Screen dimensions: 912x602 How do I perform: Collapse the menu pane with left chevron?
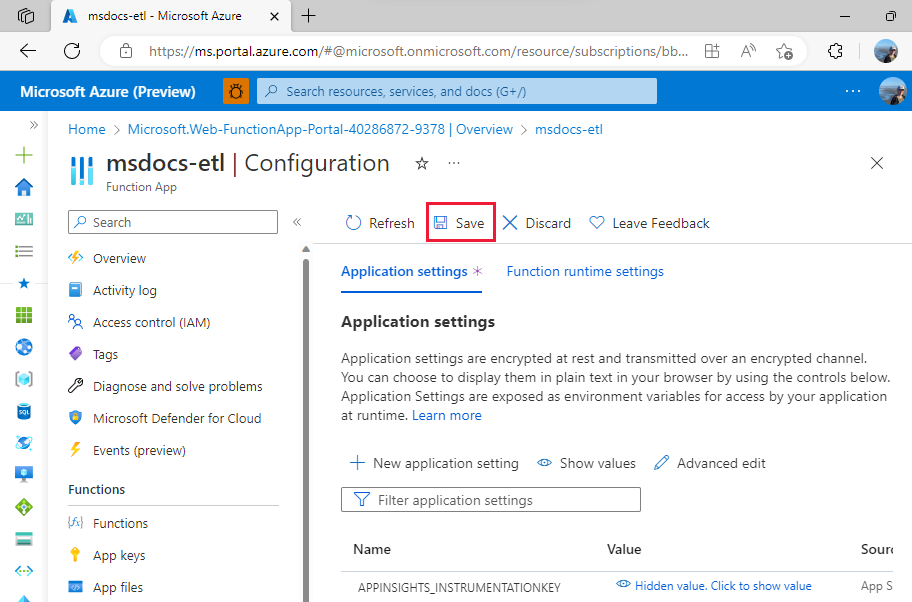click(x=297, y=222)
